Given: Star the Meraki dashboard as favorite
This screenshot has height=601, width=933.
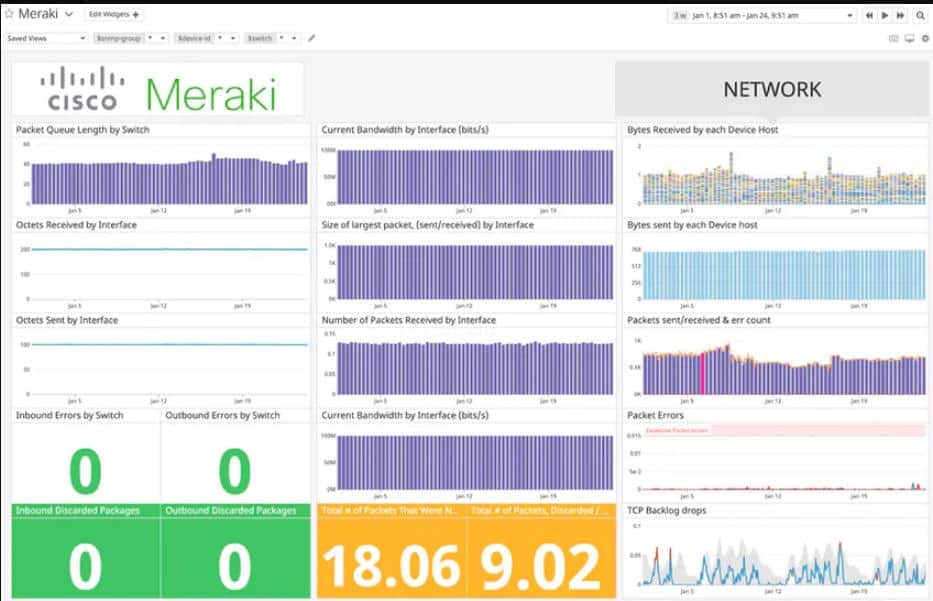Looking at the screenshot, I should [x=8, y=14].
